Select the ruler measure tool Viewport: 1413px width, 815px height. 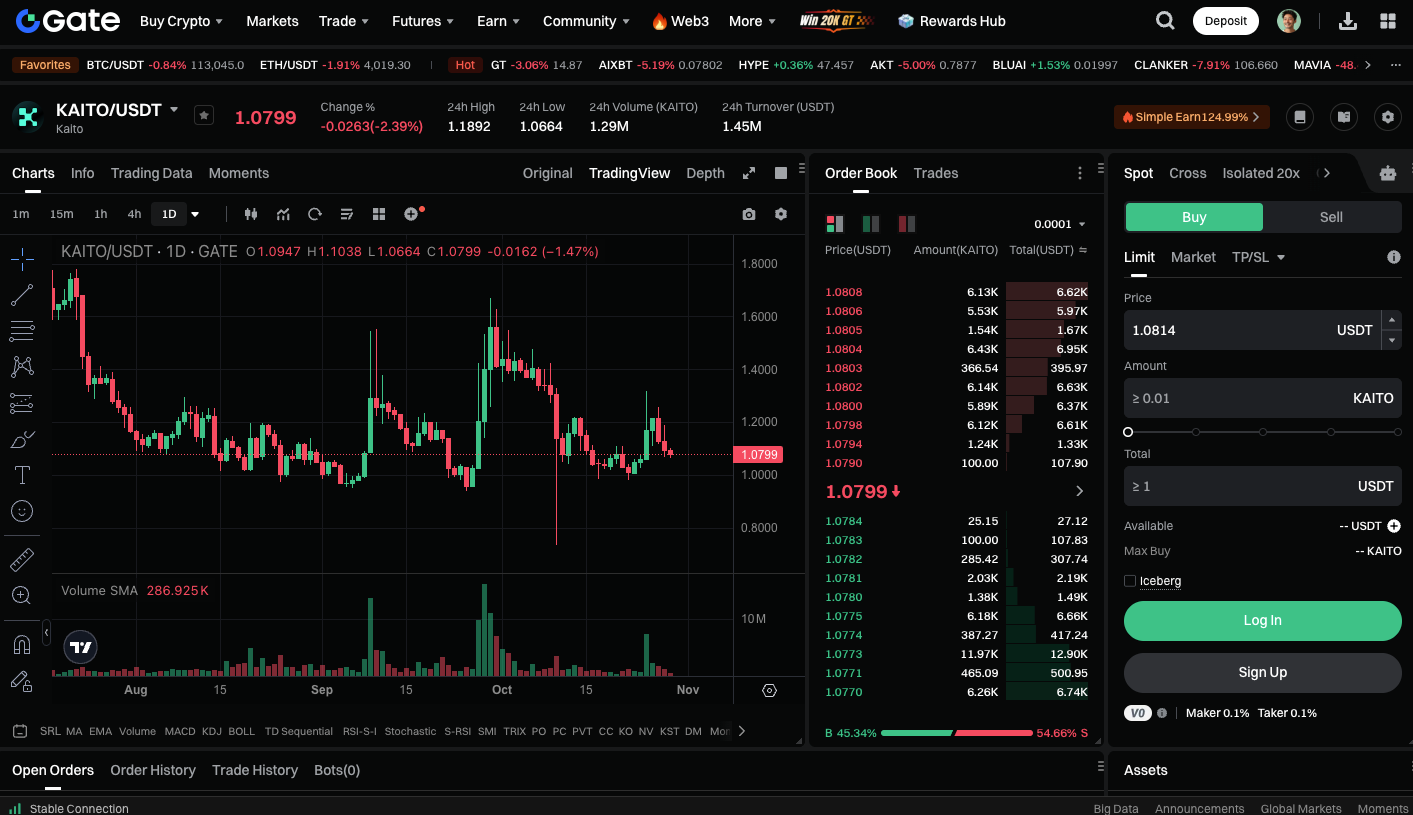[22, 559]
